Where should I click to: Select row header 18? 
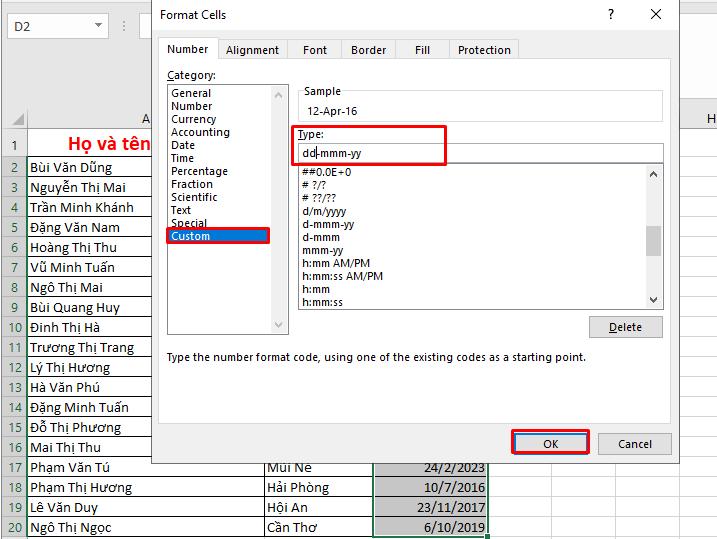coord(15,487)
